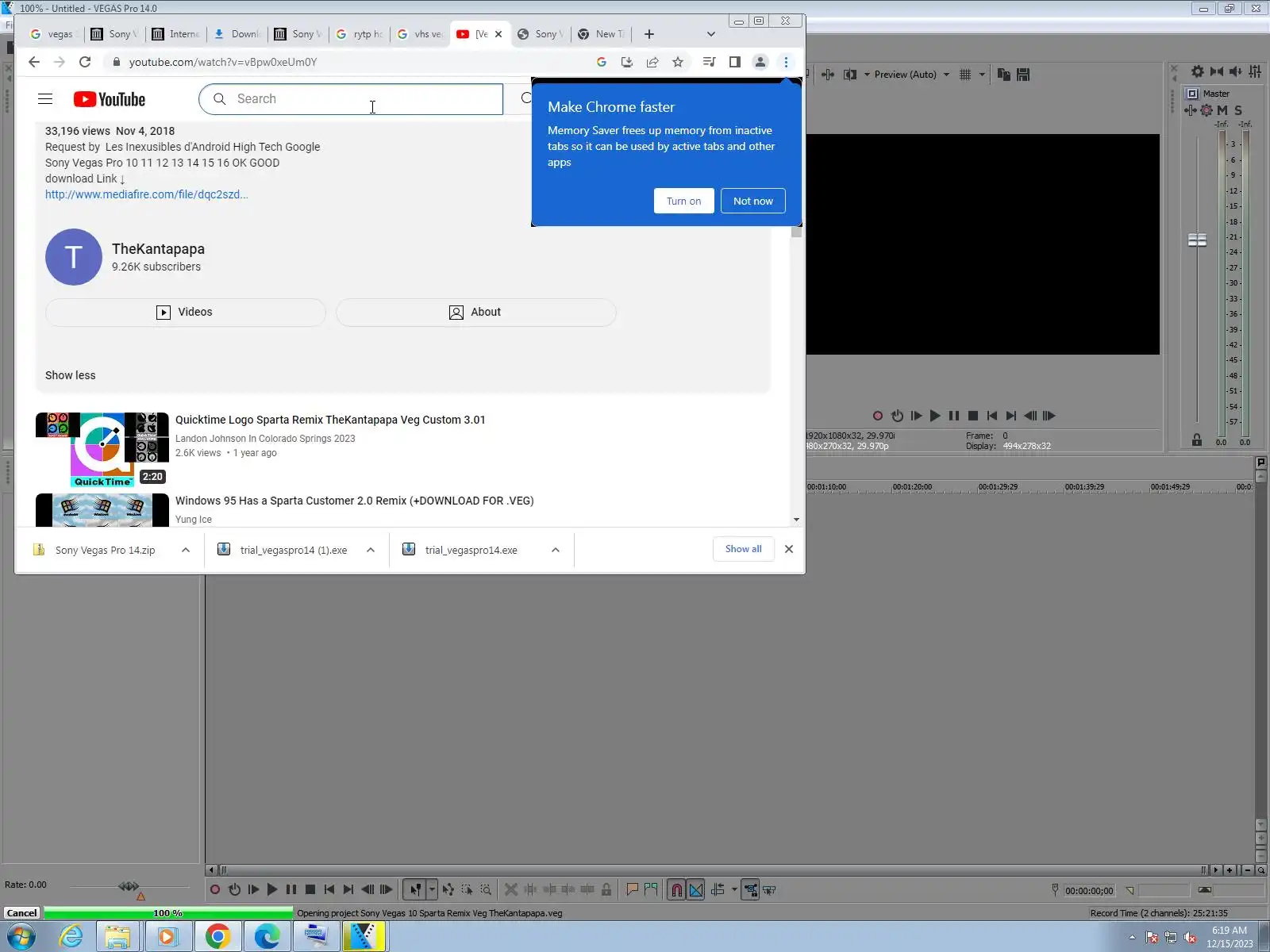Go back to the previous Chrome page
The image size is (1270, 952).
33,62
